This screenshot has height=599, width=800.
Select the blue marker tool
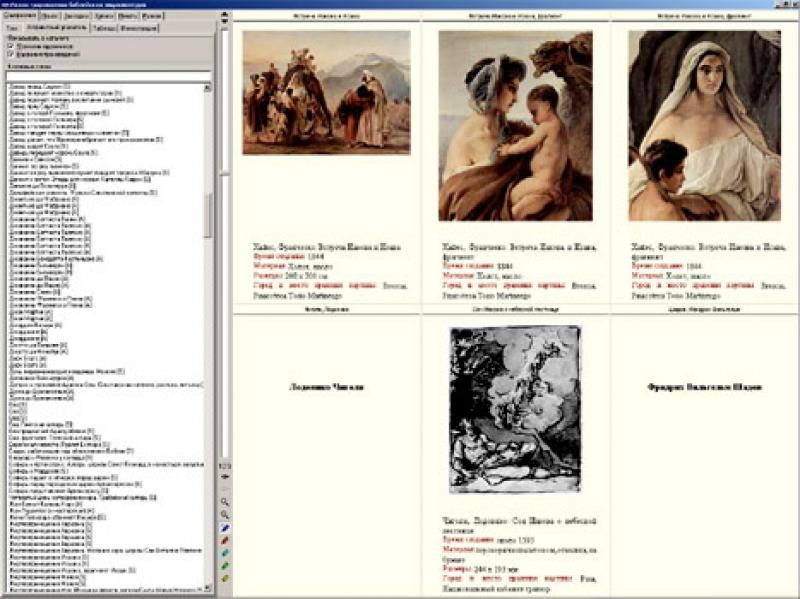(225, 527)
